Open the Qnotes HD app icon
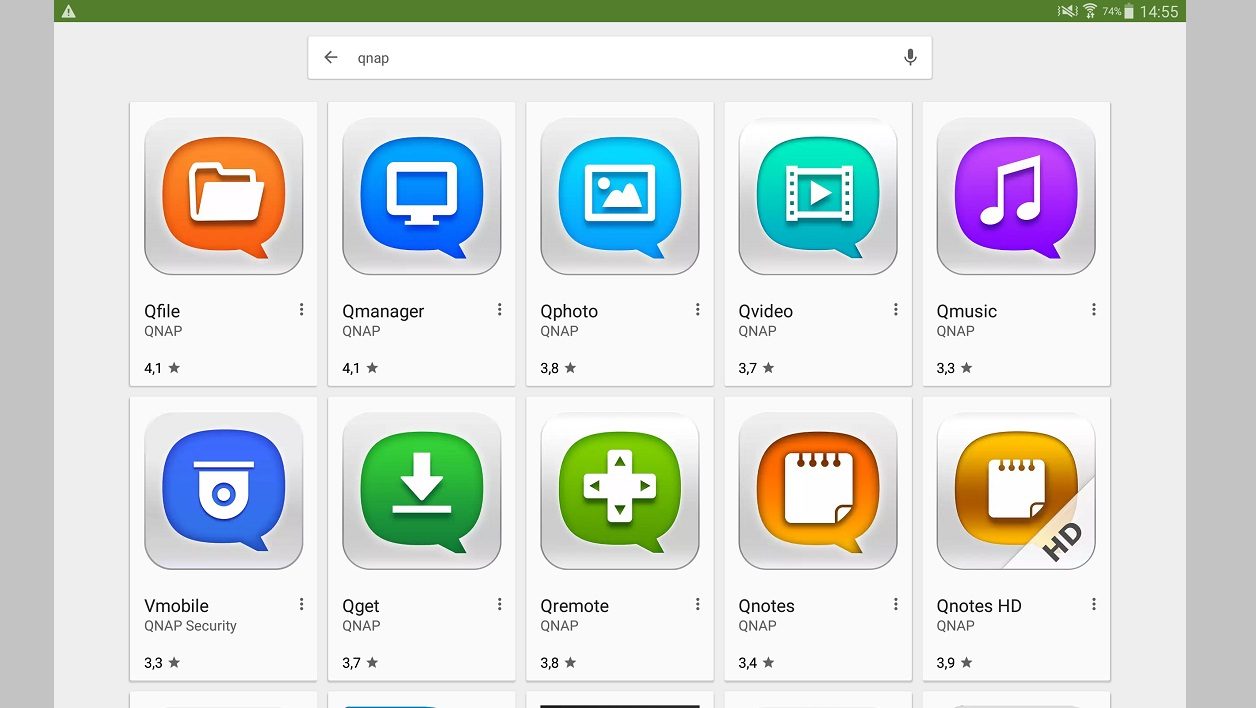1256x708 pixels. pos(1015,491)
